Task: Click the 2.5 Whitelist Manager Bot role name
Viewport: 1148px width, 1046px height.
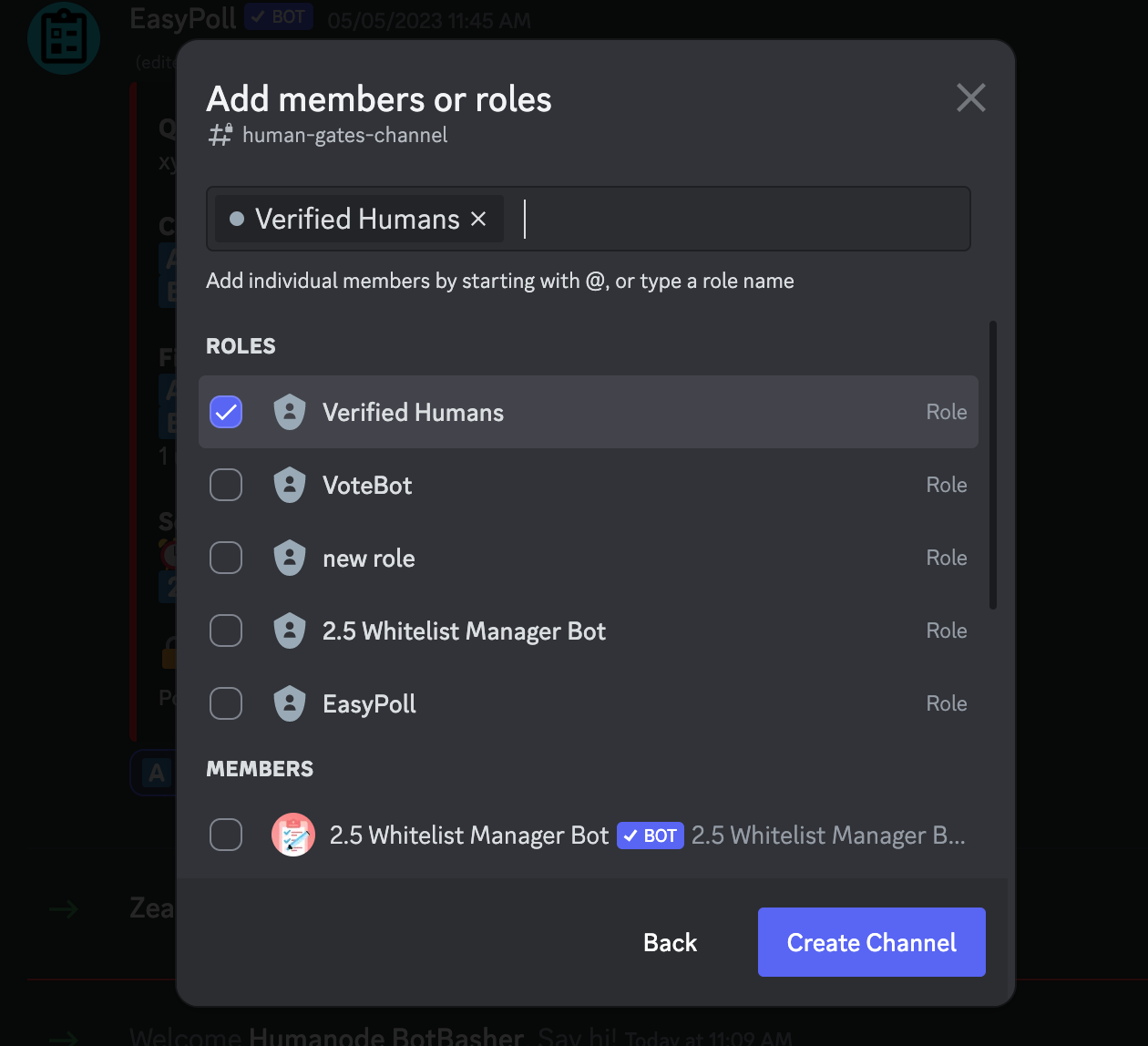Action: (464, 631)
